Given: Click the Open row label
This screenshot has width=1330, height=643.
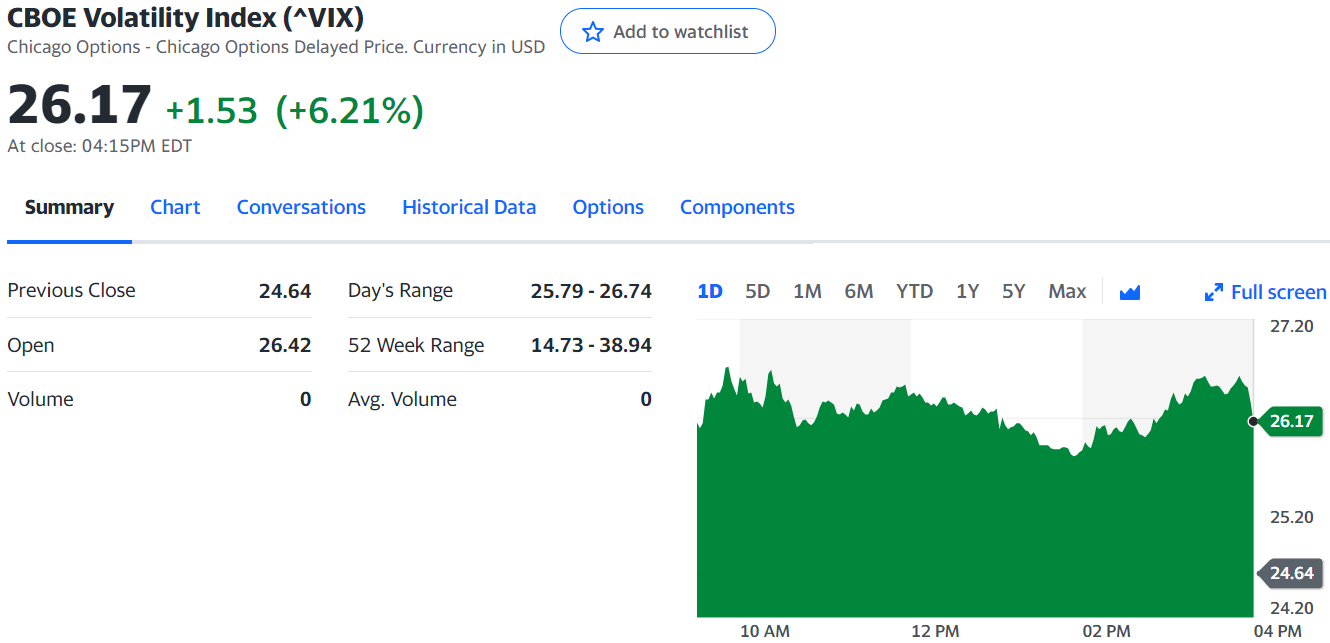Looking at the screenshot, I should 31,345.
